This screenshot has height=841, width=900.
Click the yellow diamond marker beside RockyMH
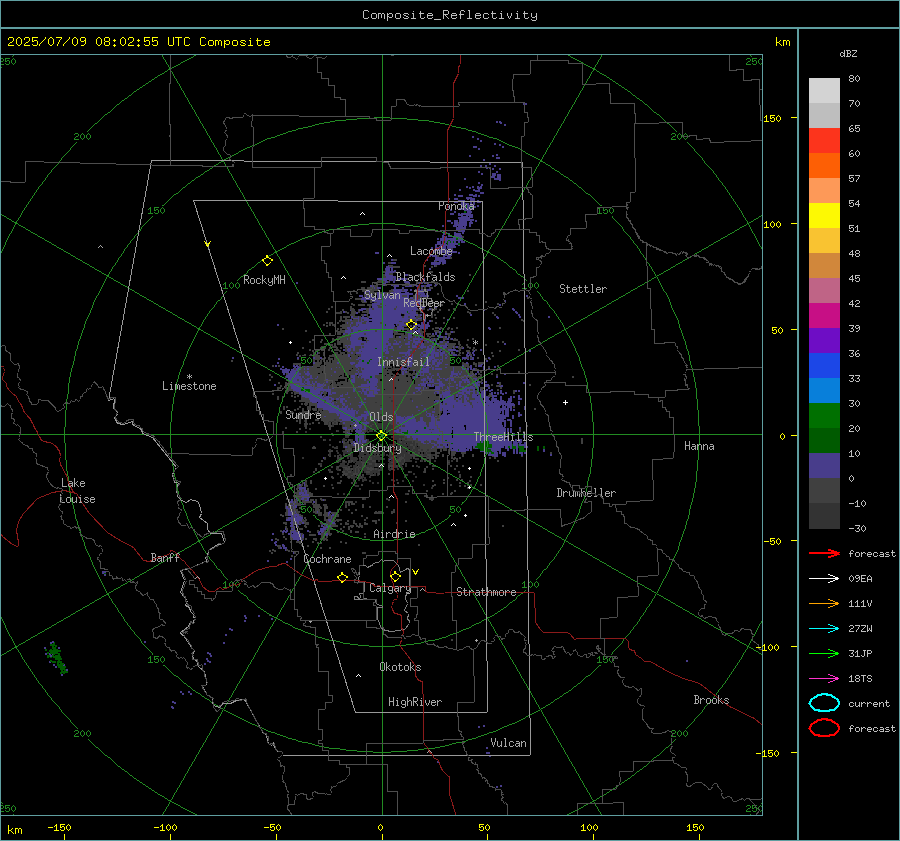click(x=267, y=261)
